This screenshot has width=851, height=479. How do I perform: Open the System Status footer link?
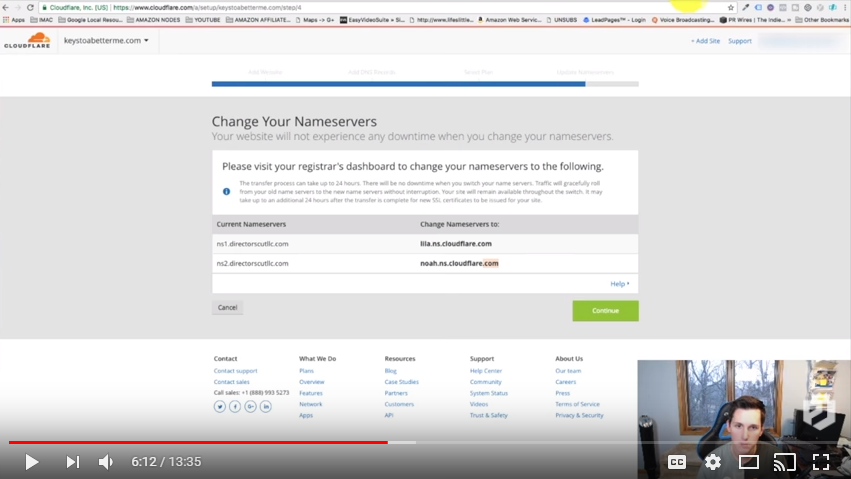[x=488, y=393]
